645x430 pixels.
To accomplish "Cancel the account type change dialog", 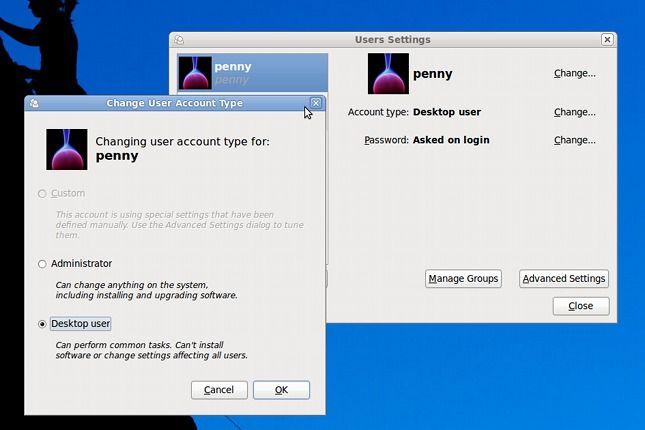I will (x=219, y=390).
